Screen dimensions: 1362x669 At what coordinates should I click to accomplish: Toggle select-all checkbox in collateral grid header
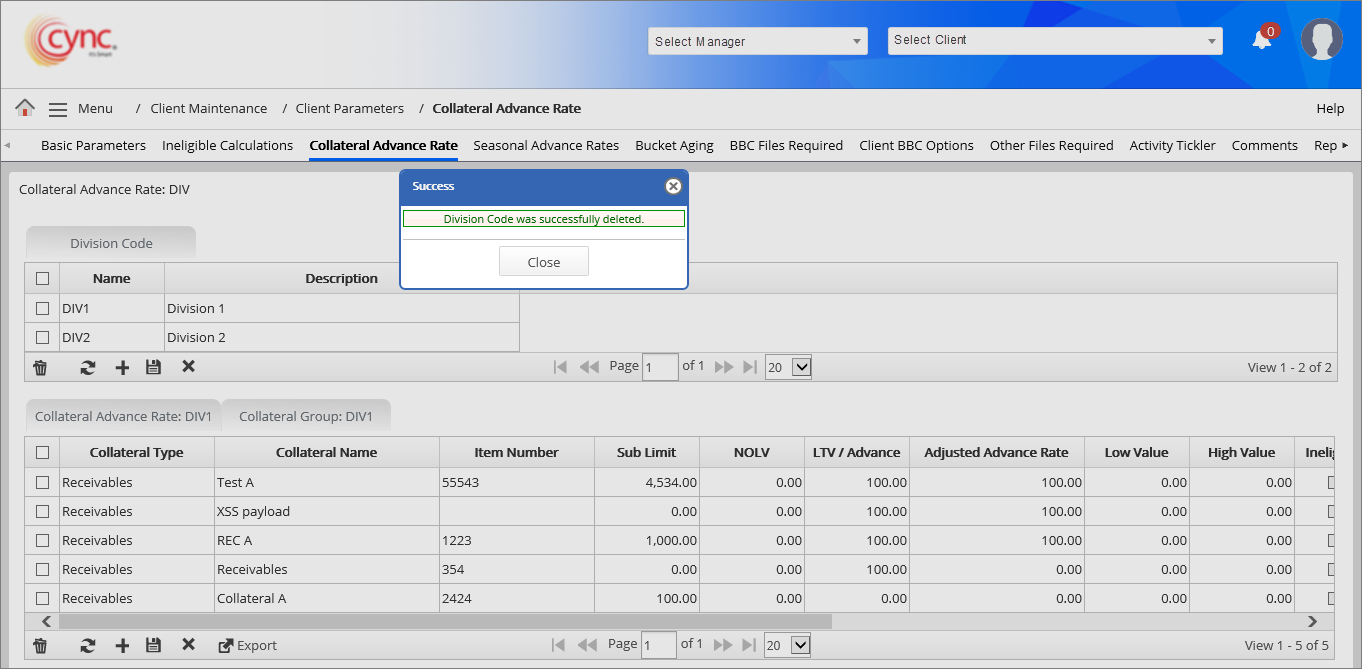tap(42, 452)
